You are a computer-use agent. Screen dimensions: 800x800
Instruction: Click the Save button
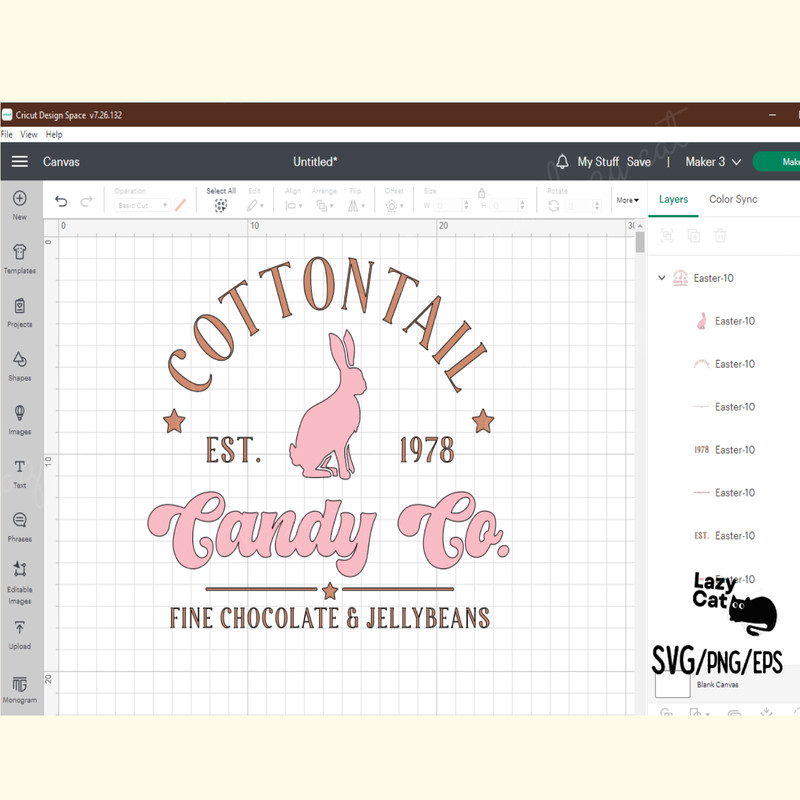[x=638, y=161]
